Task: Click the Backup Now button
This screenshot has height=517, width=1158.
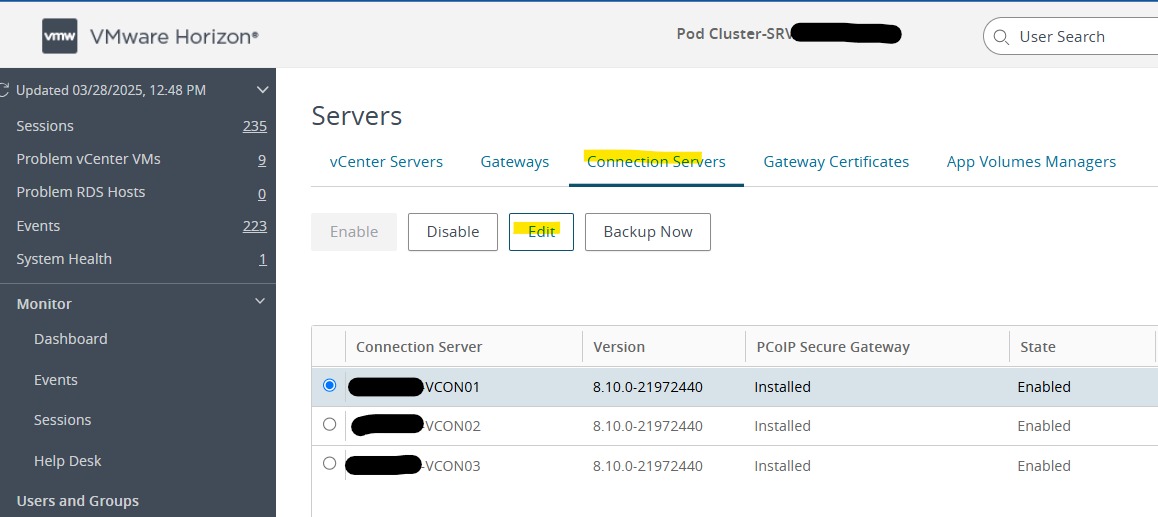Action: (x=648, y=232)
